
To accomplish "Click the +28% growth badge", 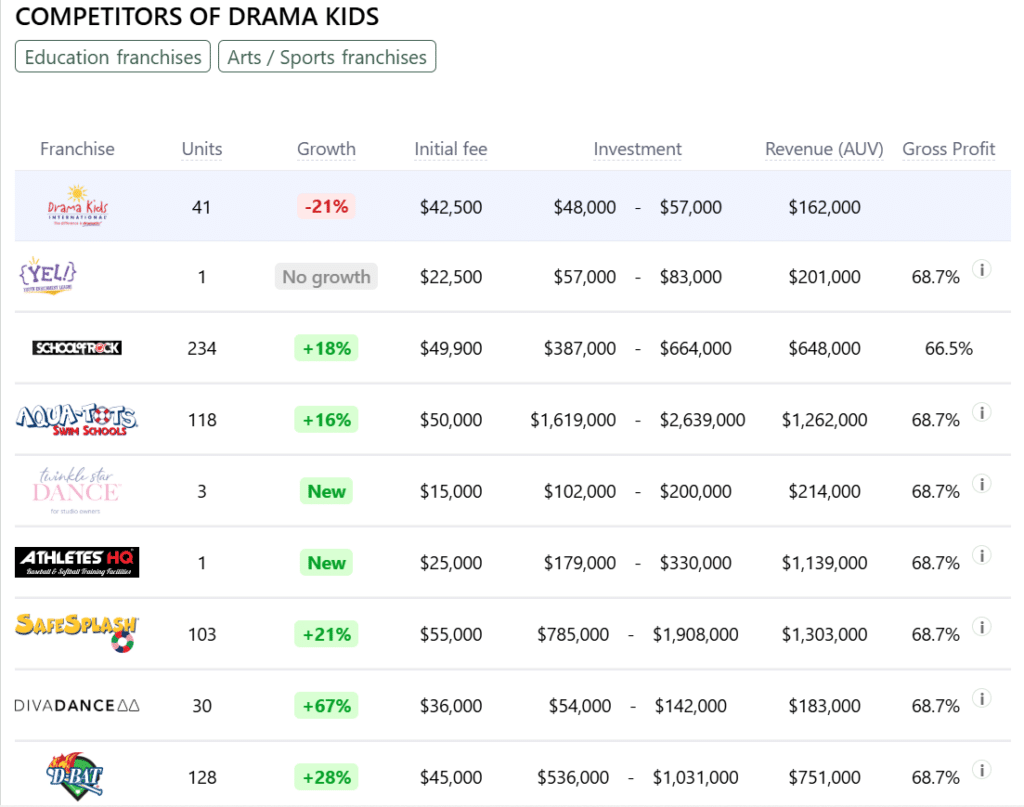I will click(x=327, y=777).
